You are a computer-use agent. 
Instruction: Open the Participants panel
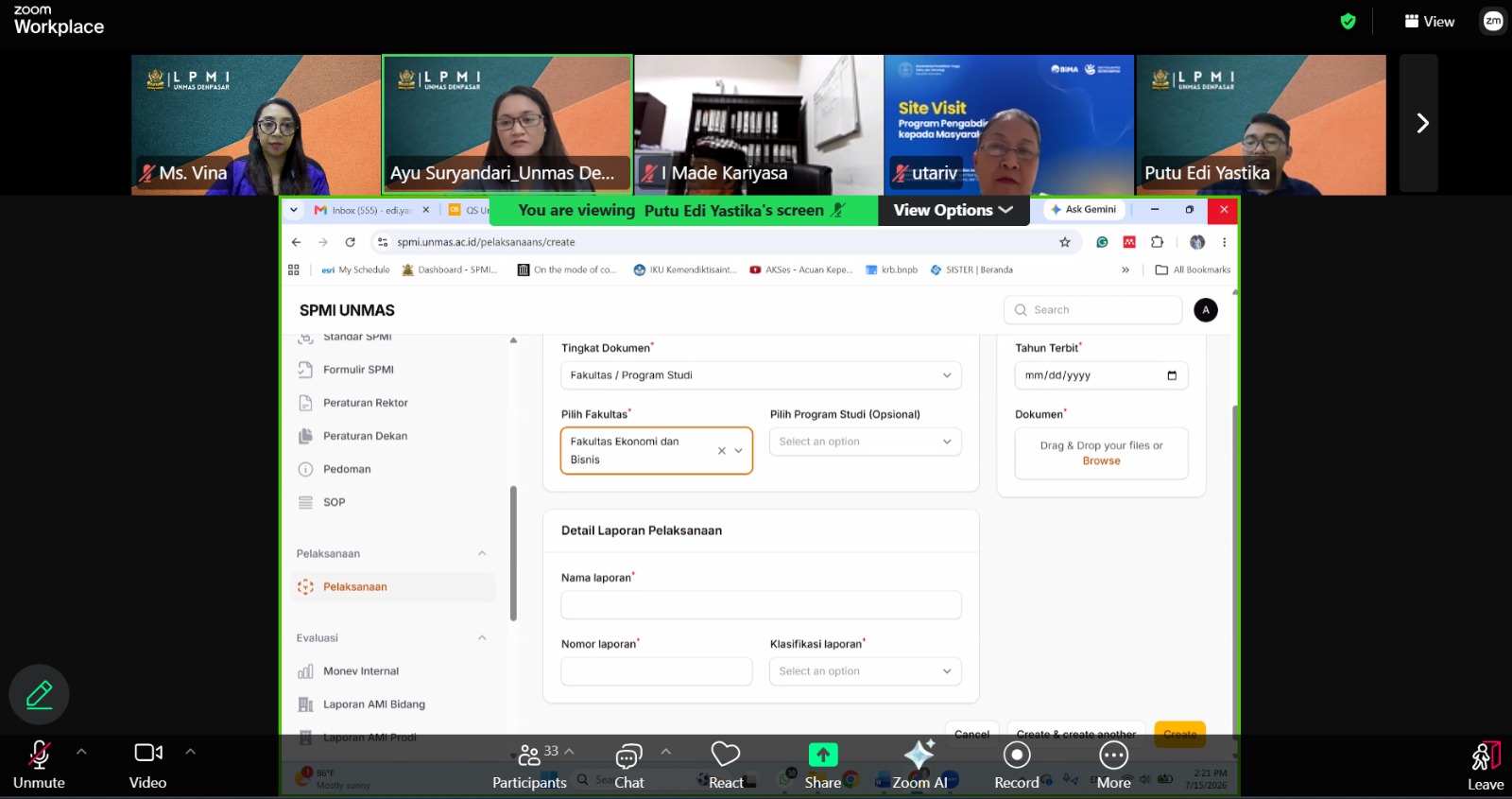tap(529, 764)
